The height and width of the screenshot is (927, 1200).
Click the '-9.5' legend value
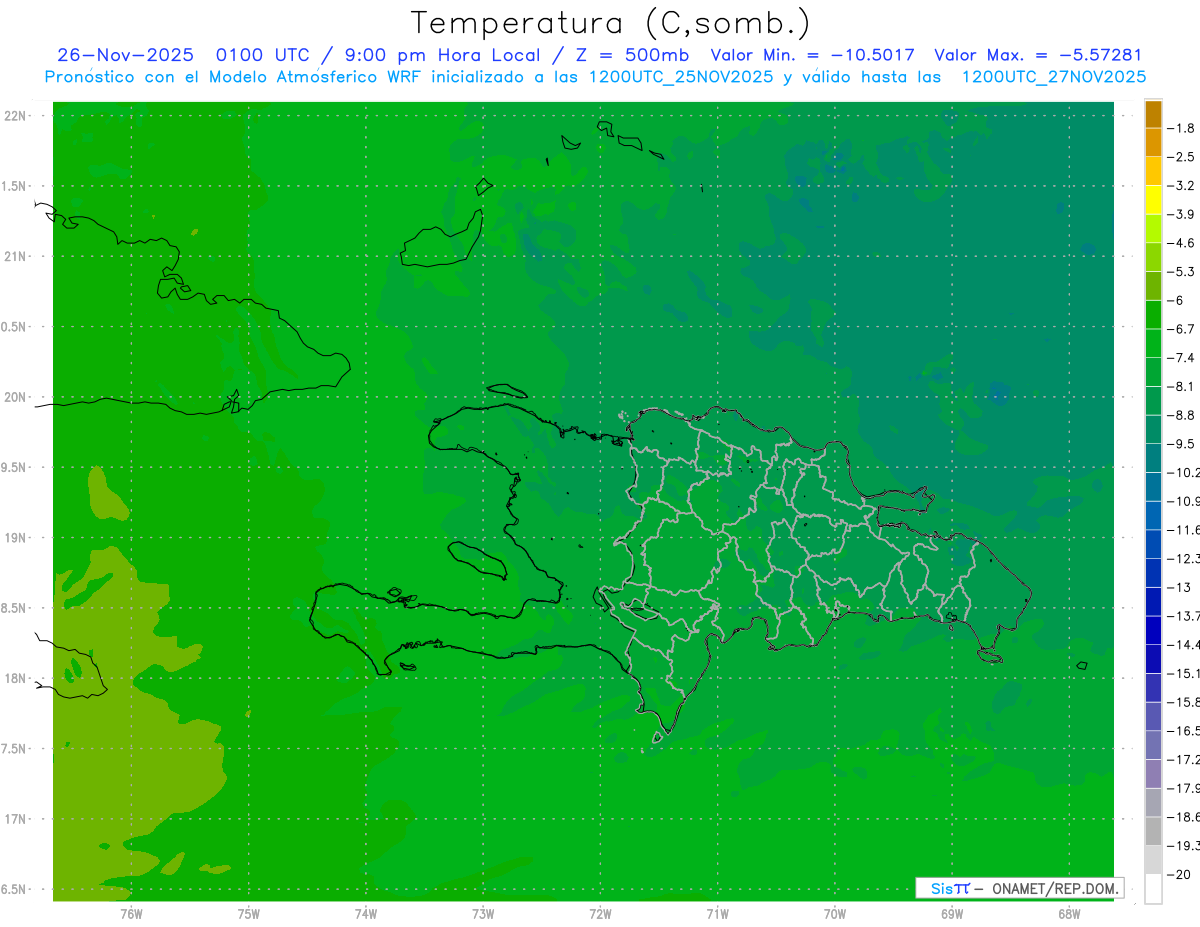coord(1182,444)
